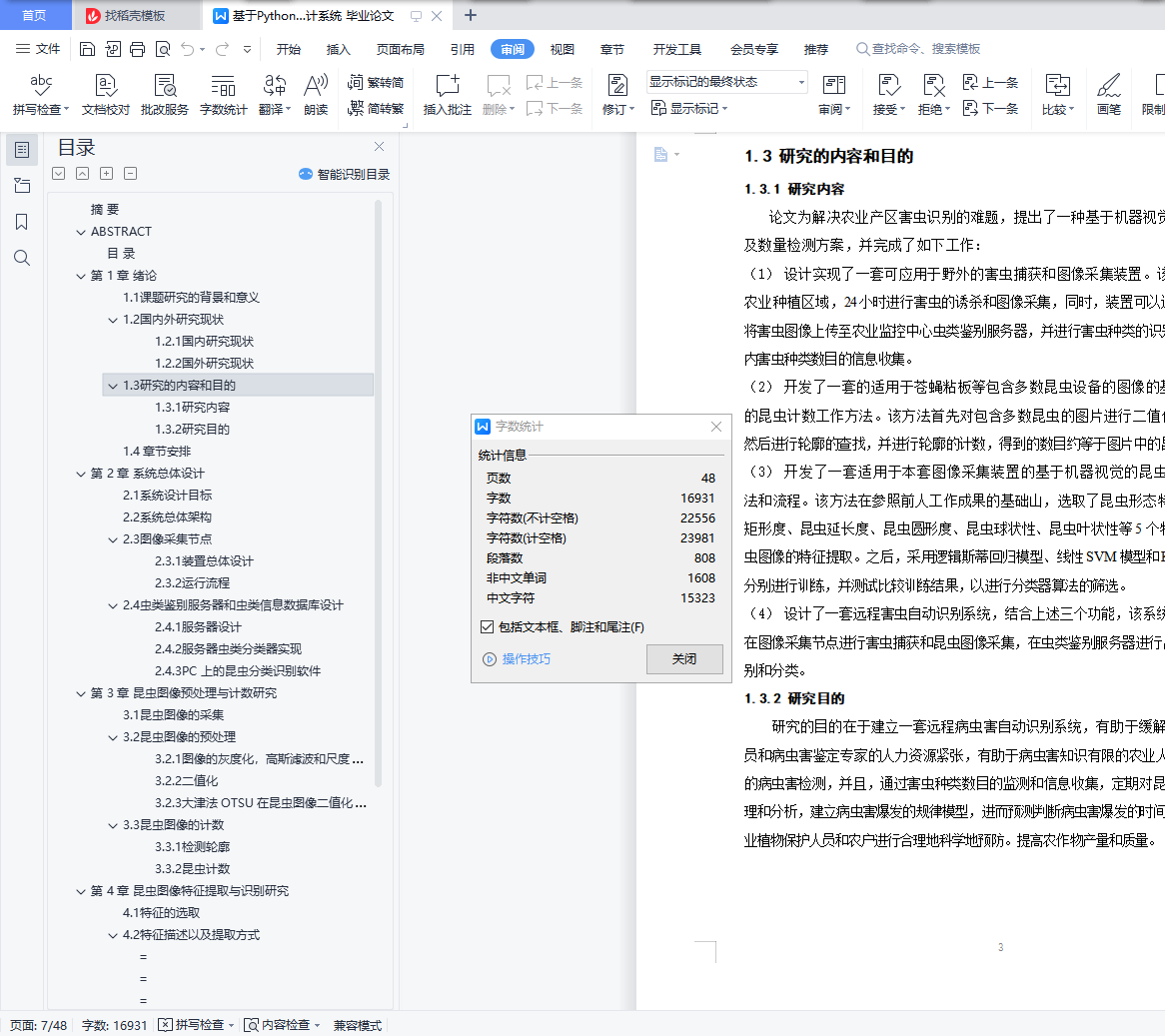
Task: Click the Save icon in quick access toolbar
Action: point(87,49)
